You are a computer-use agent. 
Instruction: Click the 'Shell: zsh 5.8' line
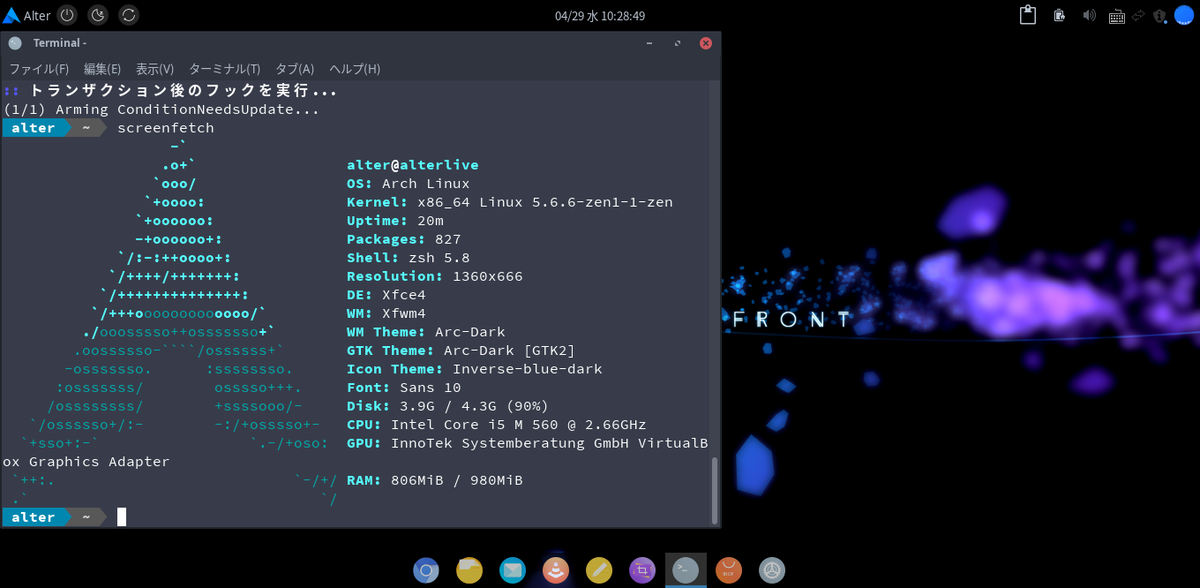[x=408, y=258]
